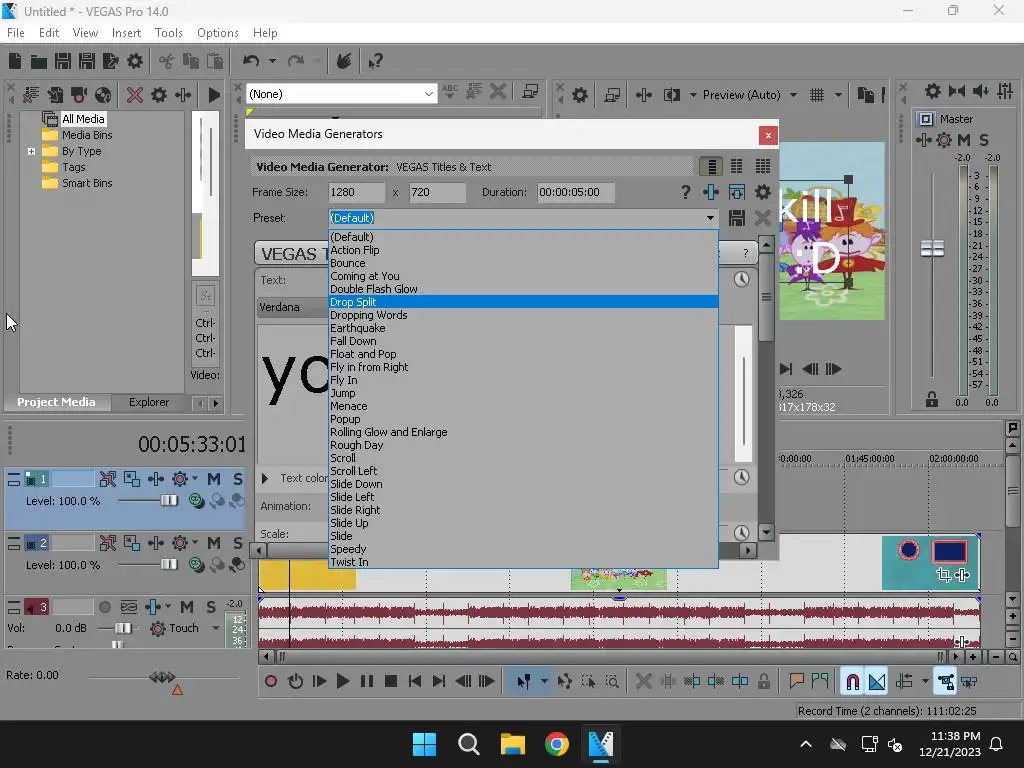Open the undo history dropdown arrow
Viewport: 1024px width, 768px height.
coord(272,61)
